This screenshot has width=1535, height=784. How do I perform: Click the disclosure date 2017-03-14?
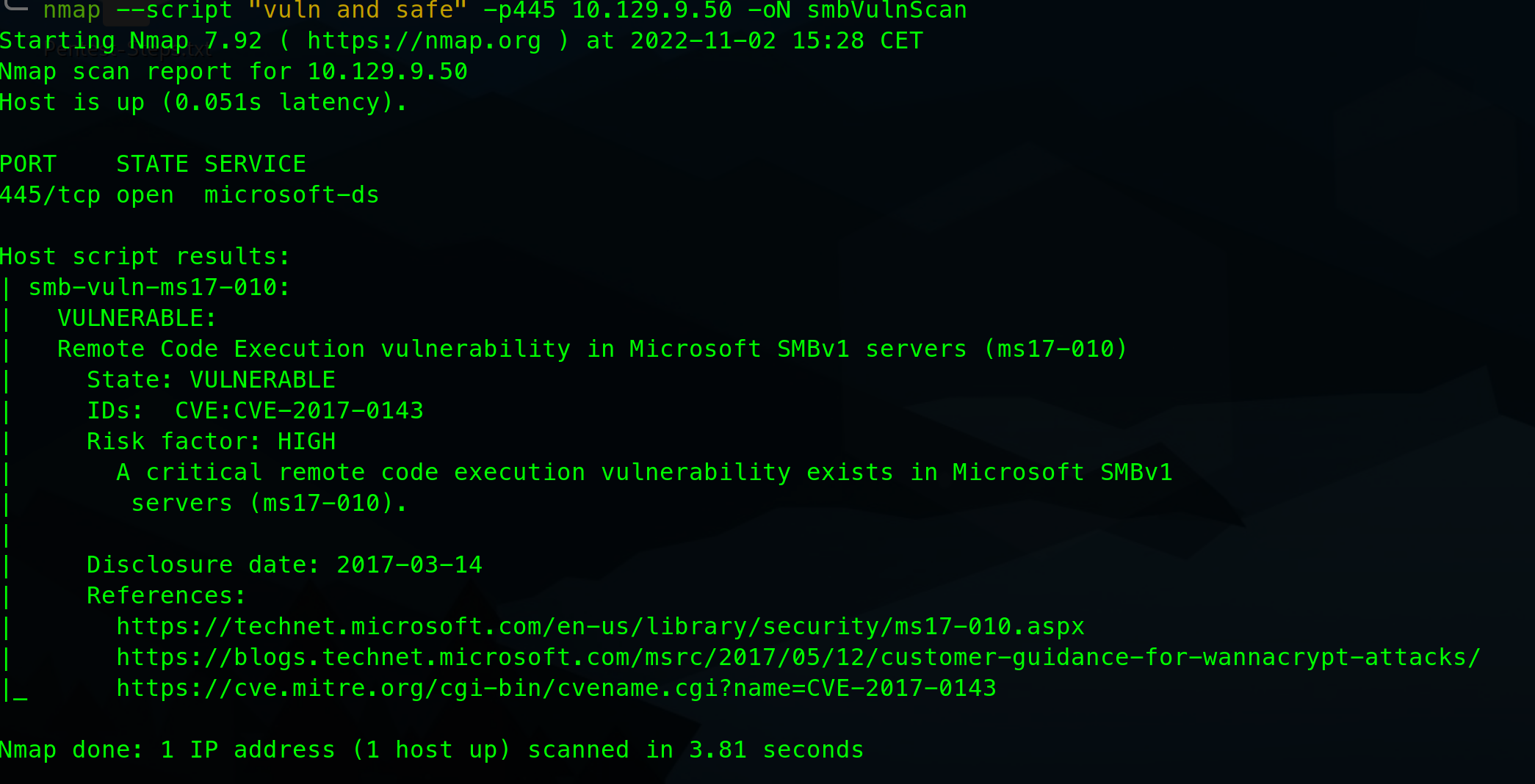[x=409, y=565]
